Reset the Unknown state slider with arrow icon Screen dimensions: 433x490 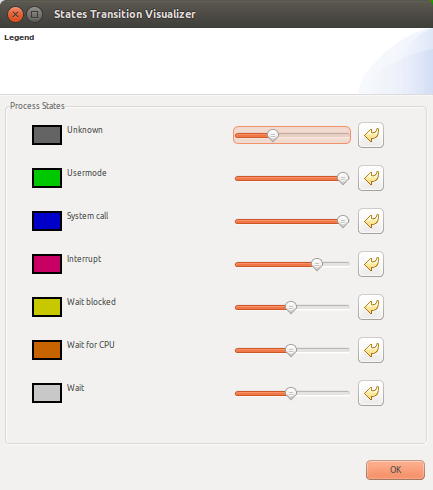click(371, 135)
